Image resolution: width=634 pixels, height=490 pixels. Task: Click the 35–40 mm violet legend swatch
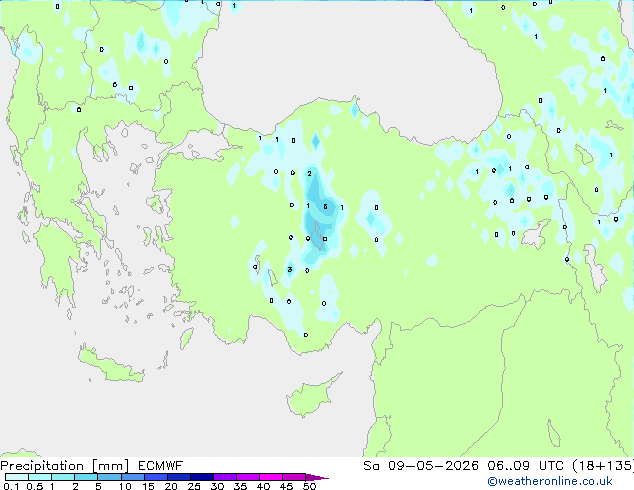(247, 477)
